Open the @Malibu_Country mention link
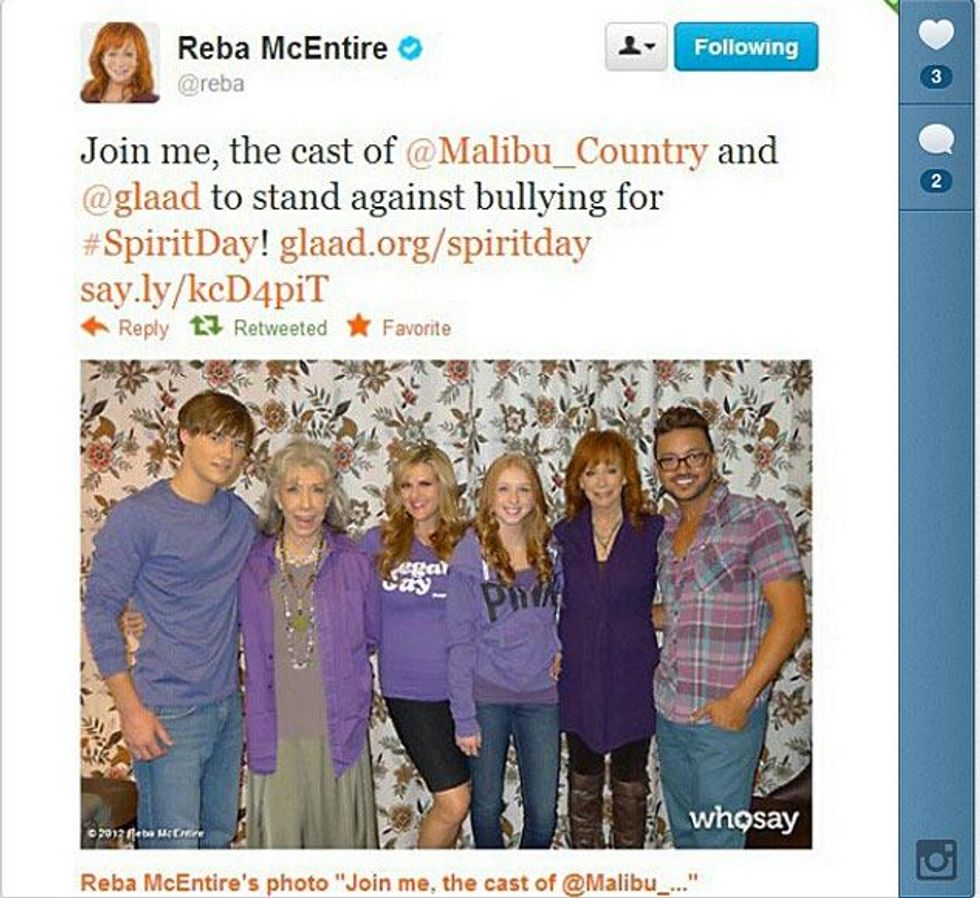This screenshot has height=898, width=980. point(557,151)
